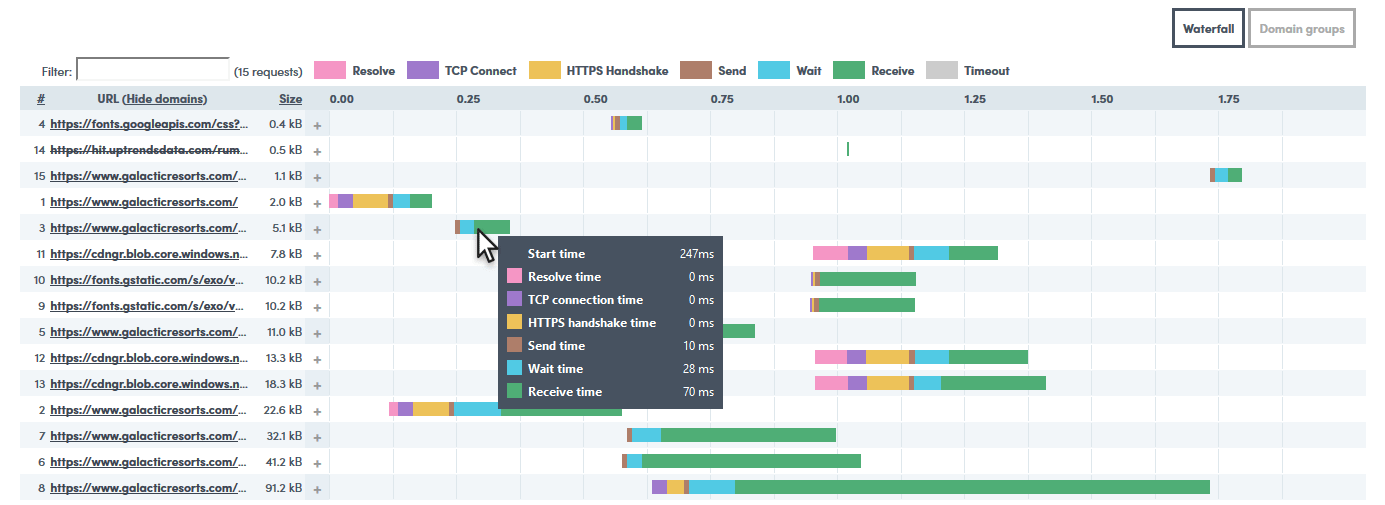Open the request 11 cdngr.blob.core.windows URL

[x=148, y=254]
